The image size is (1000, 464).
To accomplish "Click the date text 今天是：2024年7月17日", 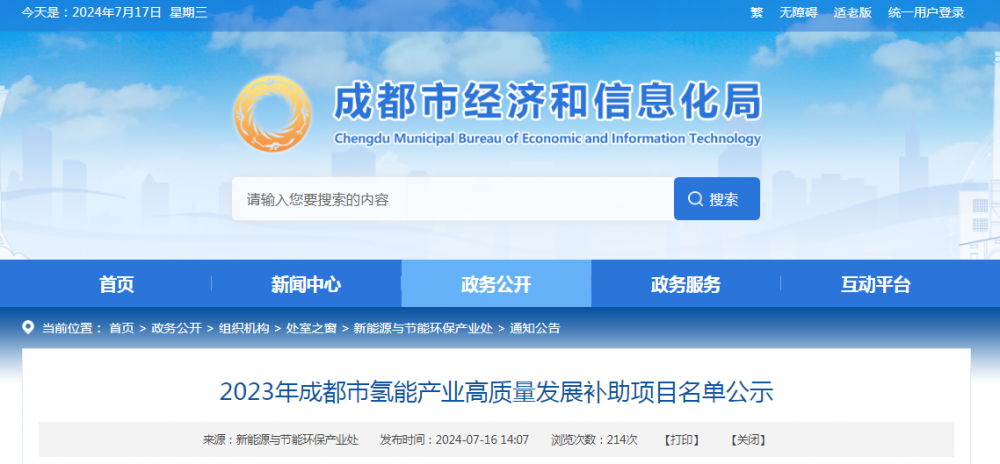I will (x=91, y=12).
